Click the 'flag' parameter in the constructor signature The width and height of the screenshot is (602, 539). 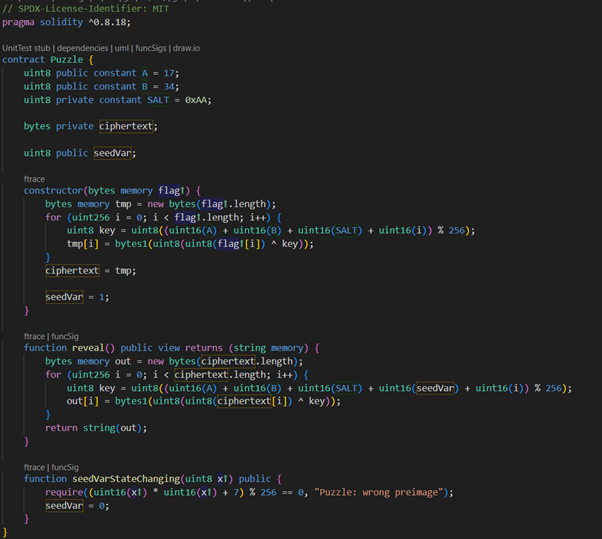[x=171, y=191]
